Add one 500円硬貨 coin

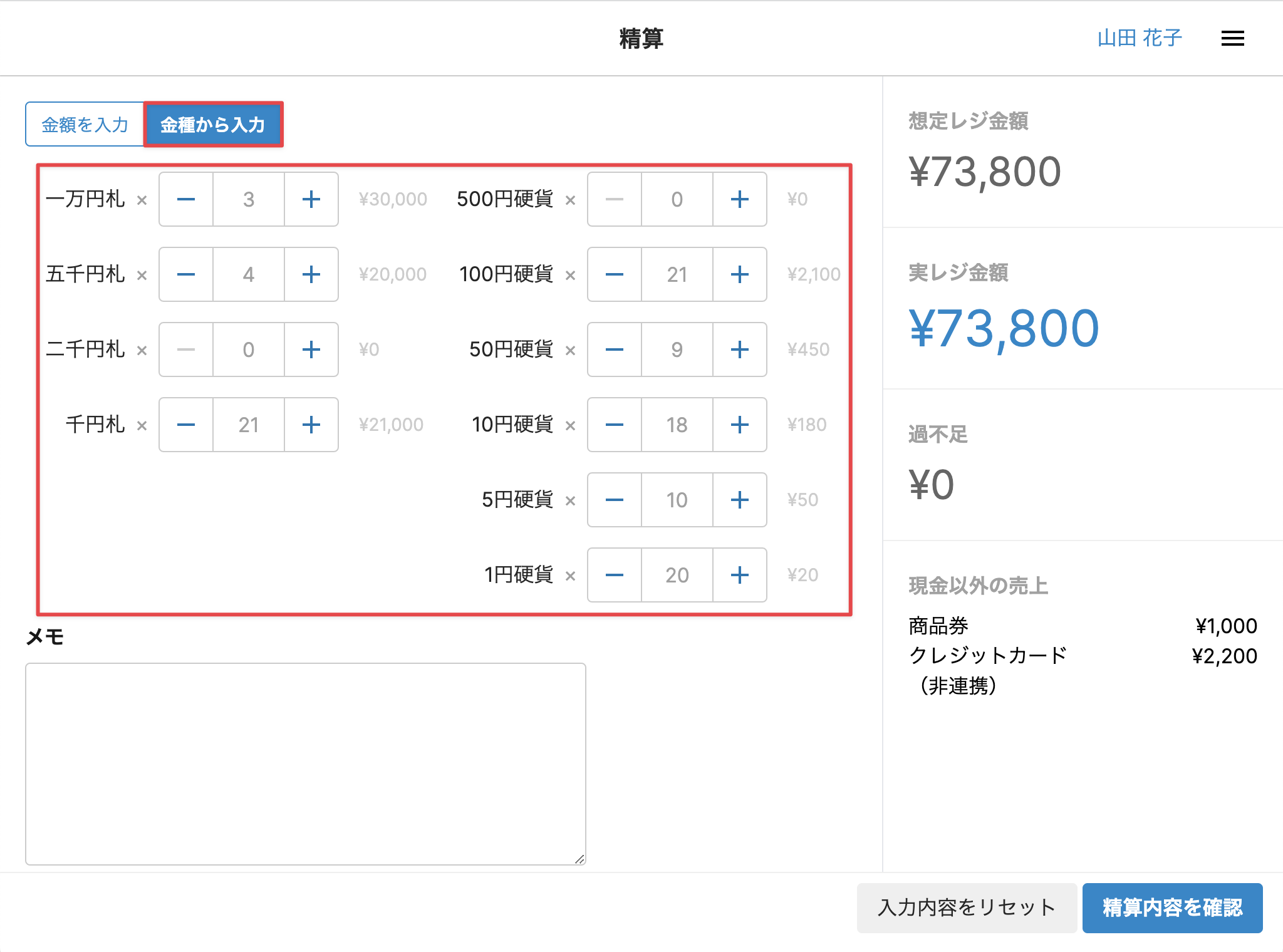(739, 199)
